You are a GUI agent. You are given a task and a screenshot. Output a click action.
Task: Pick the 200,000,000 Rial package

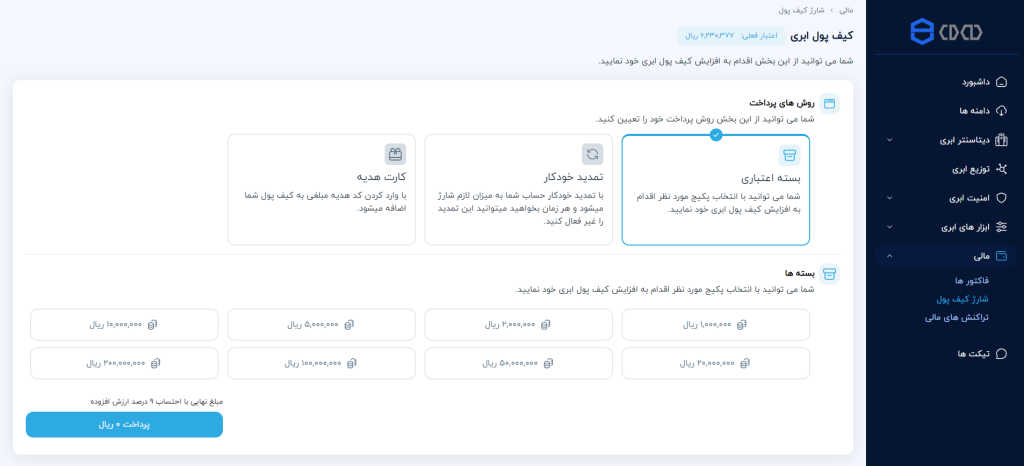point(124,363)
